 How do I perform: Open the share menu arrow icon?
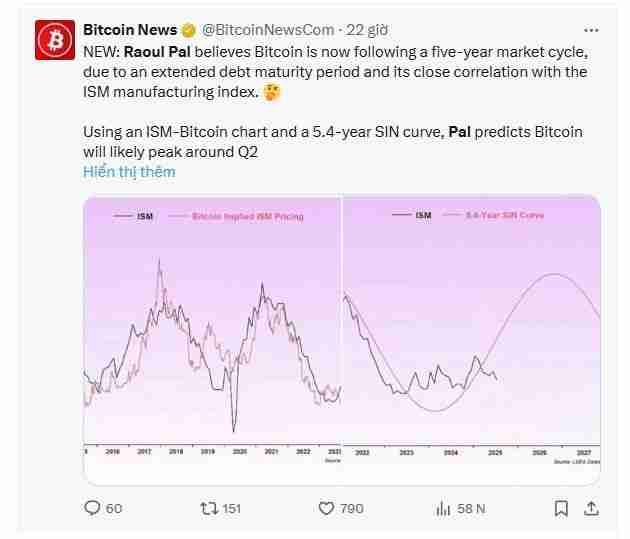(591, 508)
